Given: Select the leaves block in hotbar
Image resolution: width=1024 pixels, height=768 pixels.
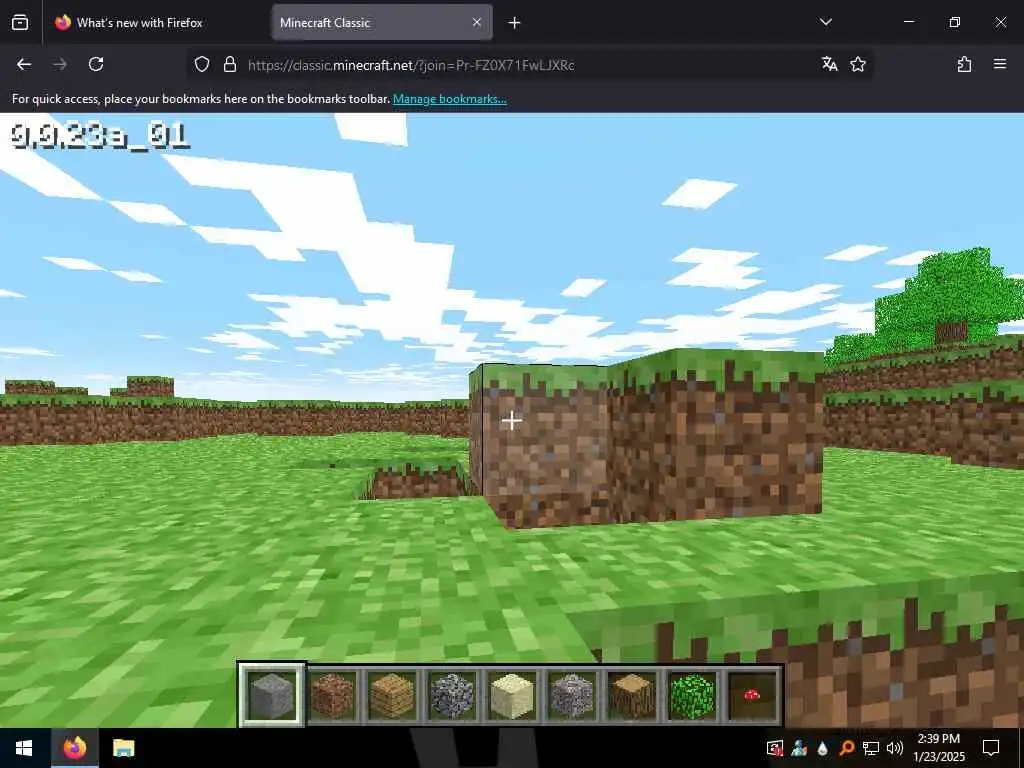Looking at the screenshot, I should 692,696.
